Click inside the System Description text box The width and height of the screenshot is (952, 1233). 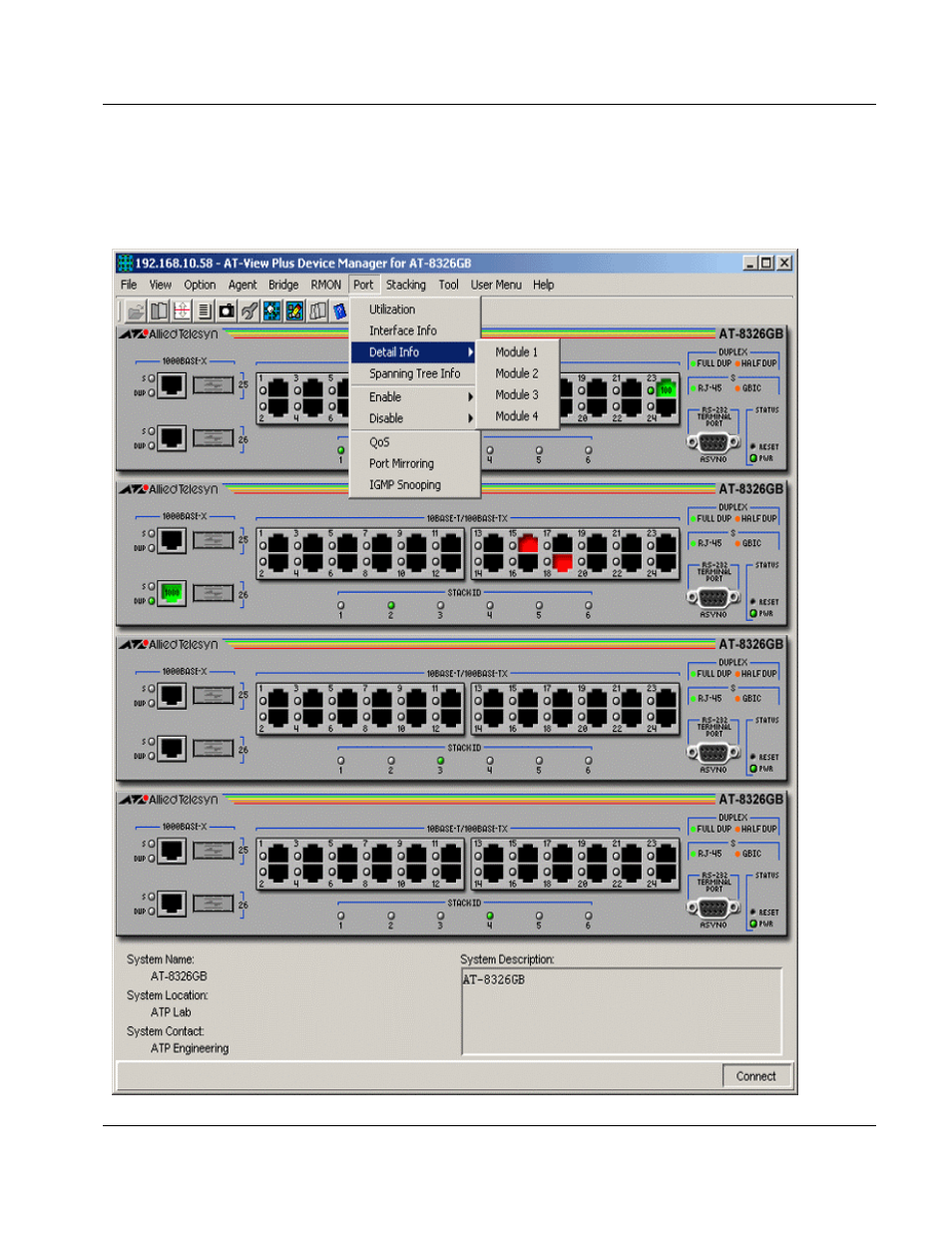pyautogui.click(x=622, y=1011)
